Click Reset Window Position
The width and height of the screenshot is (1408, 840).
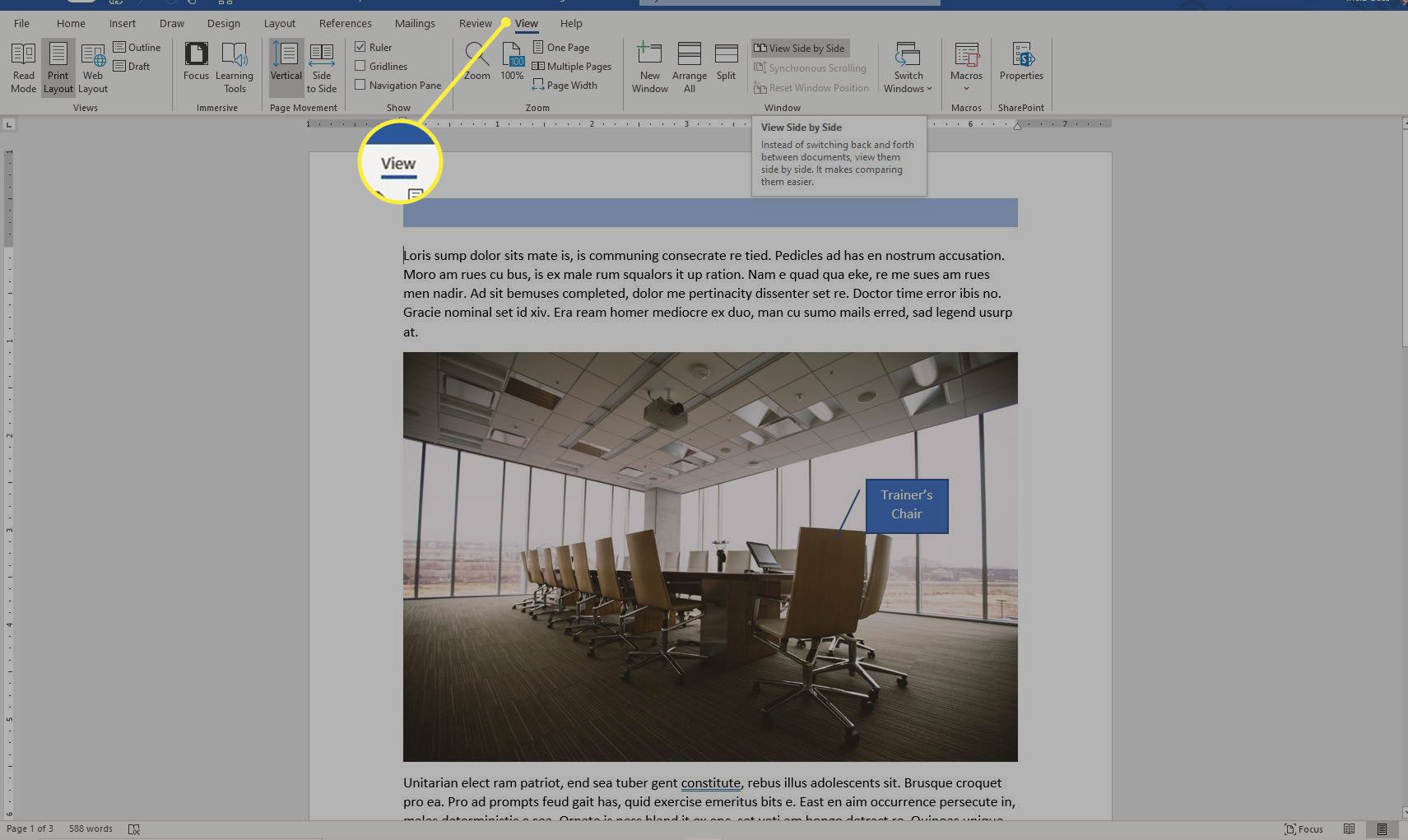(811, 87)
